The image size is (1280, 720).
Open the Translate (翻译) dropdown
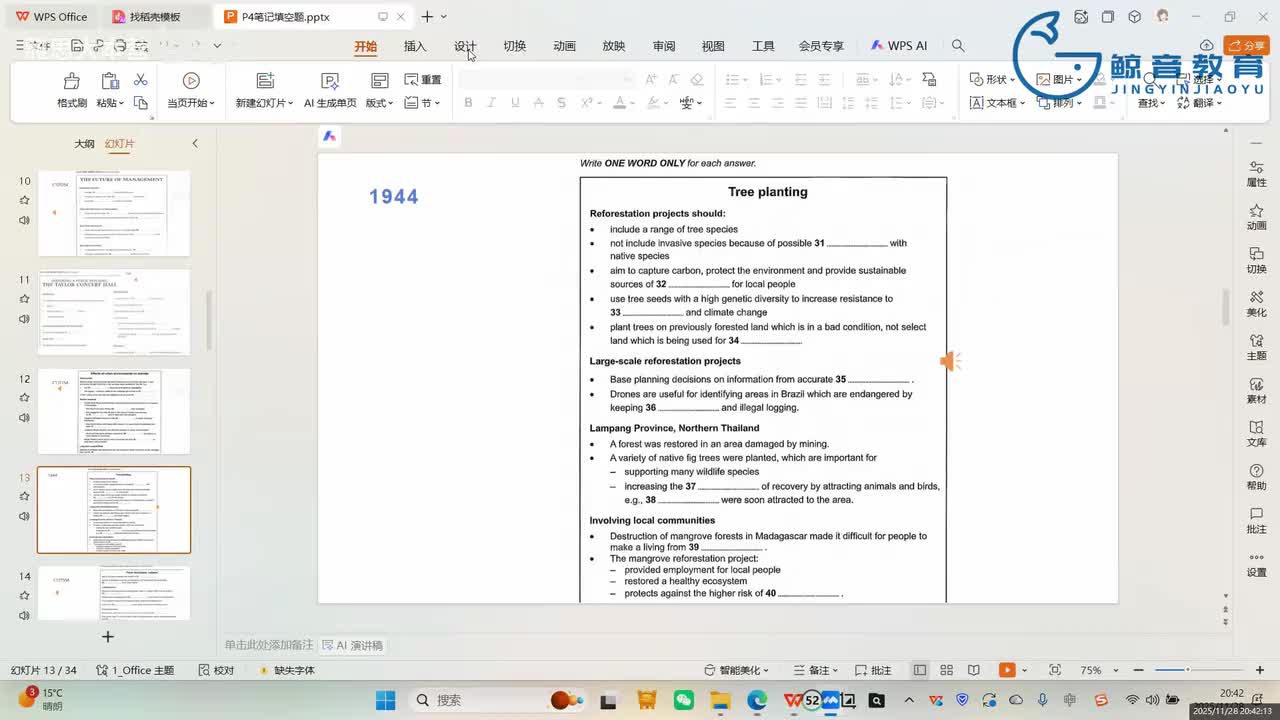click(1198, 103)
